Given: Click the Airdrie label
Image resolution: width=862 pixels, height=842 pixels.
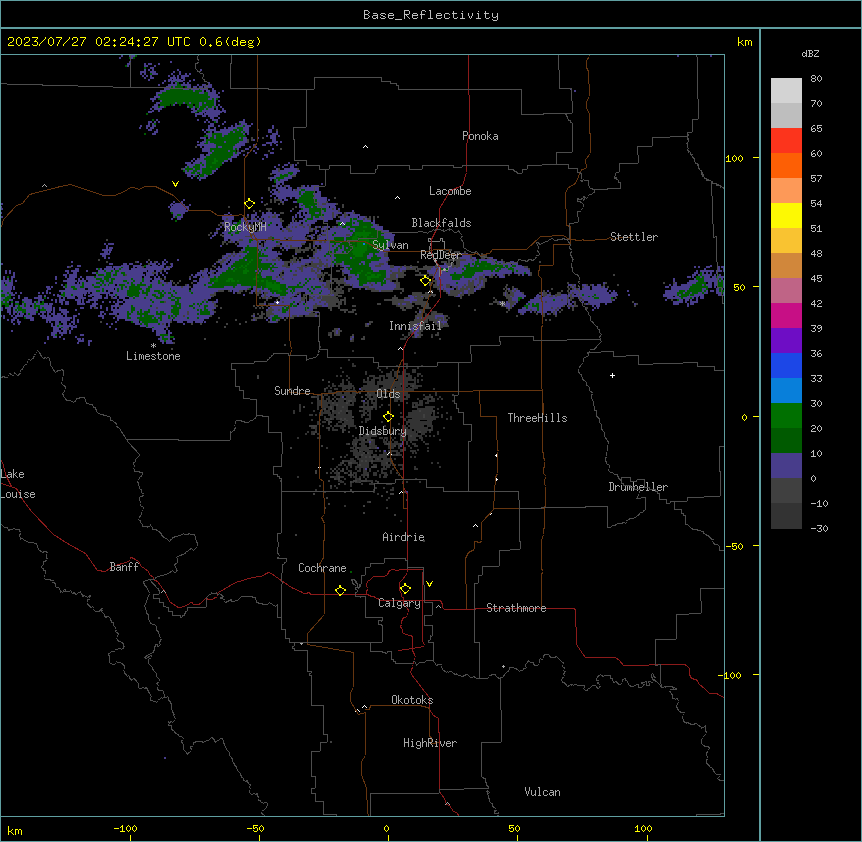Looking at the screenshot, I should pos(404,537).
